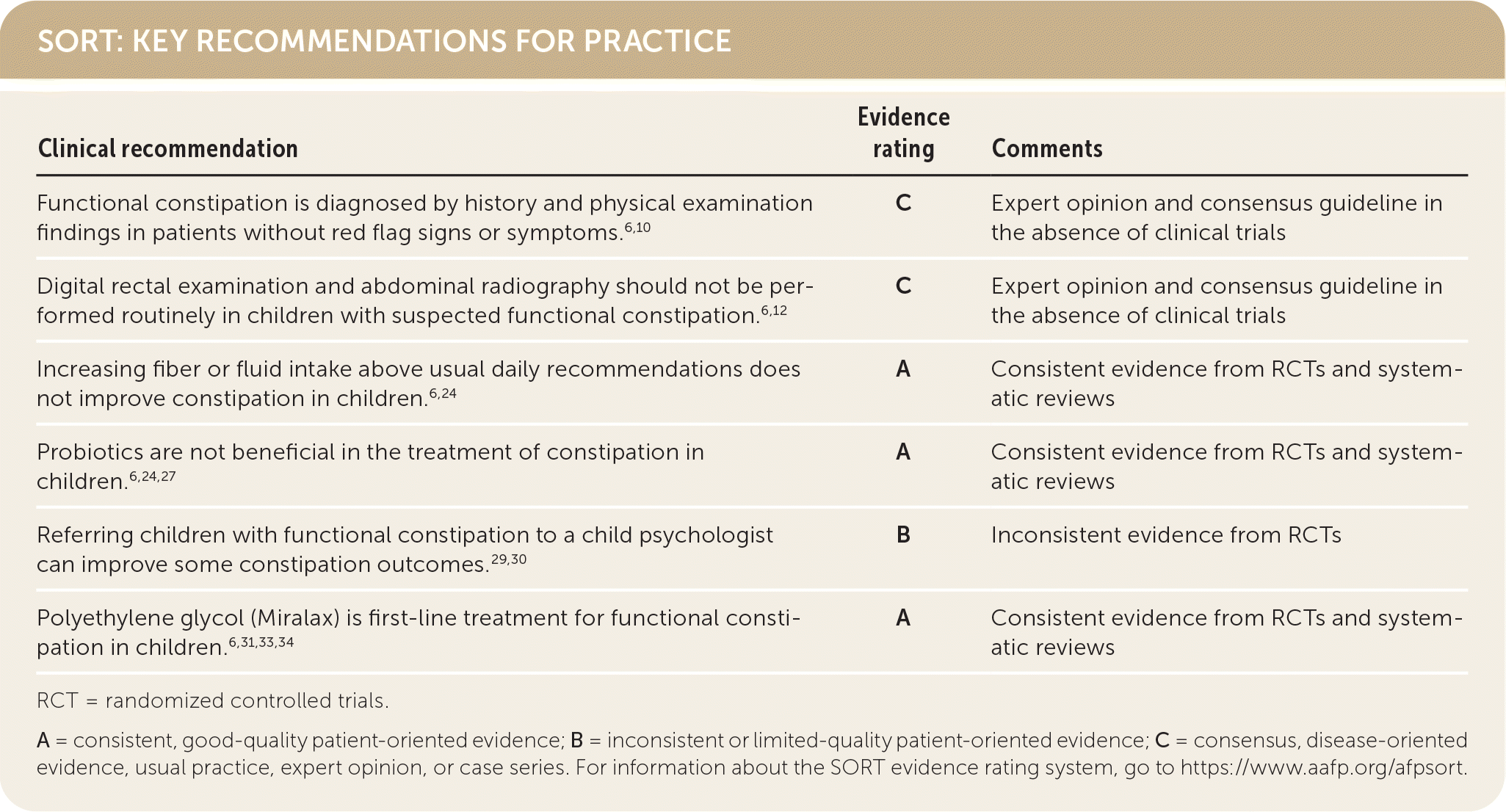Click the C rating for digital rectal examination
Image resolution: width=1506 pixels, height=812 pixels.
(x=903, y=286)
